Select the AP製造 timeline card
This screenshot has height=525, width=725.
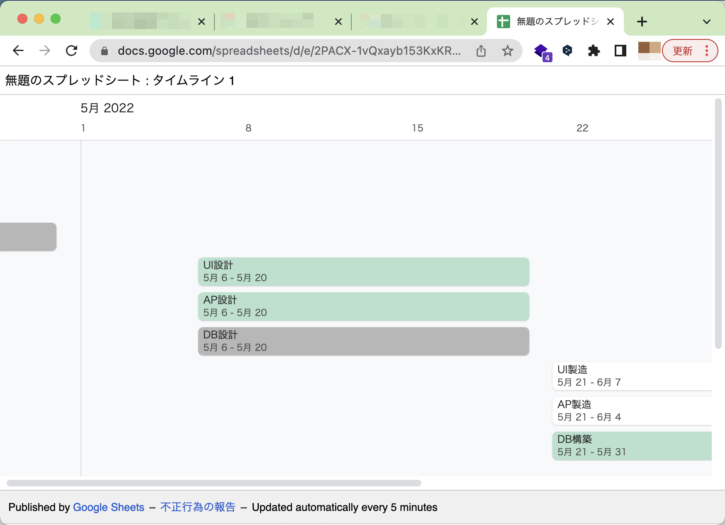632,411
